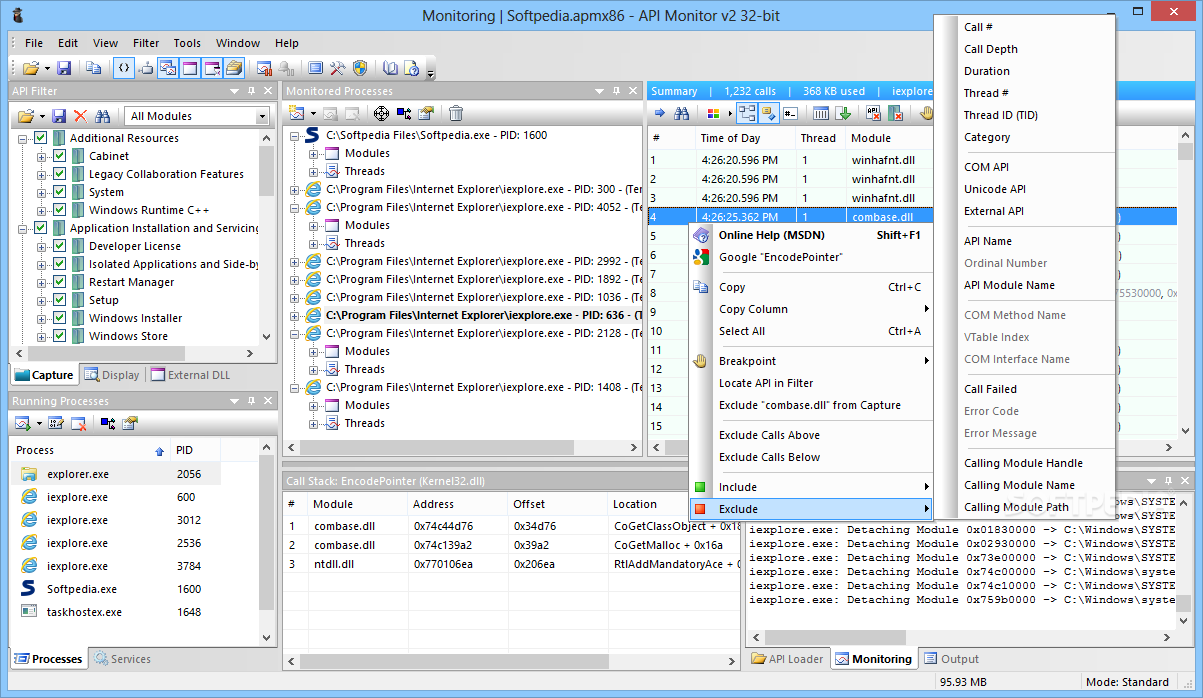Click the Copy icon in main toolbar
1203x698 pixels.
93,68
